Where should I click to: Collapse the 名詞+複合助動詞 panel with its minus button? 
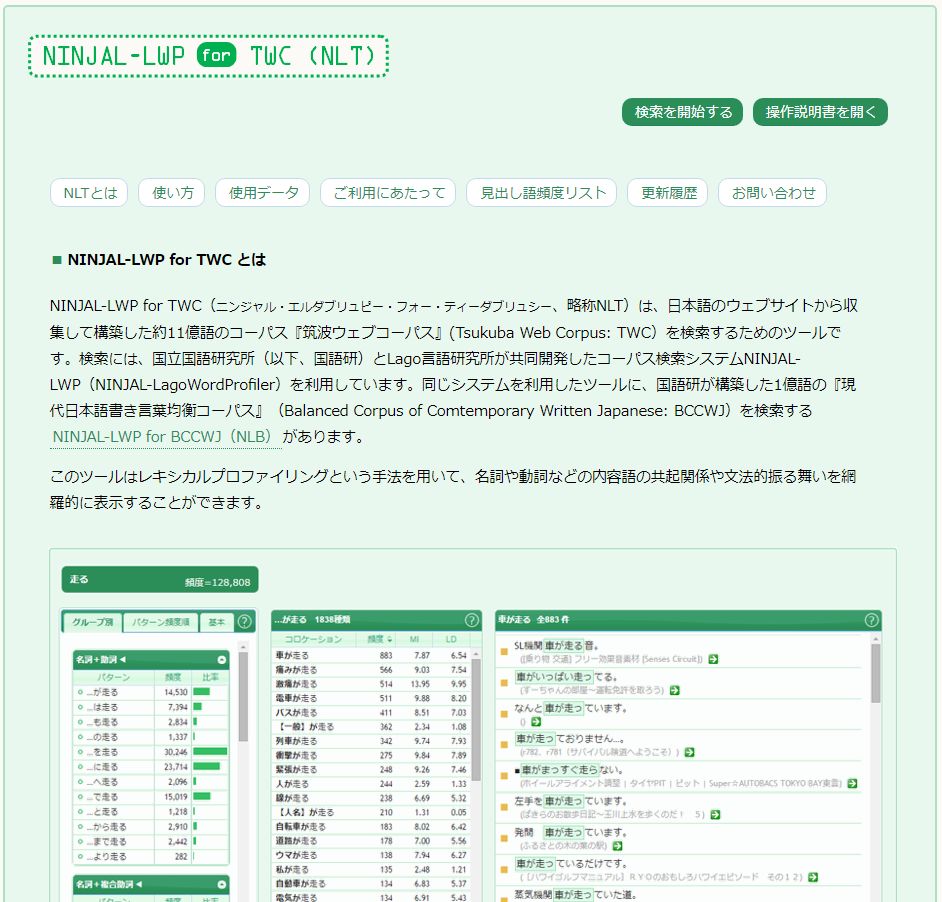[x=221, y=883]
